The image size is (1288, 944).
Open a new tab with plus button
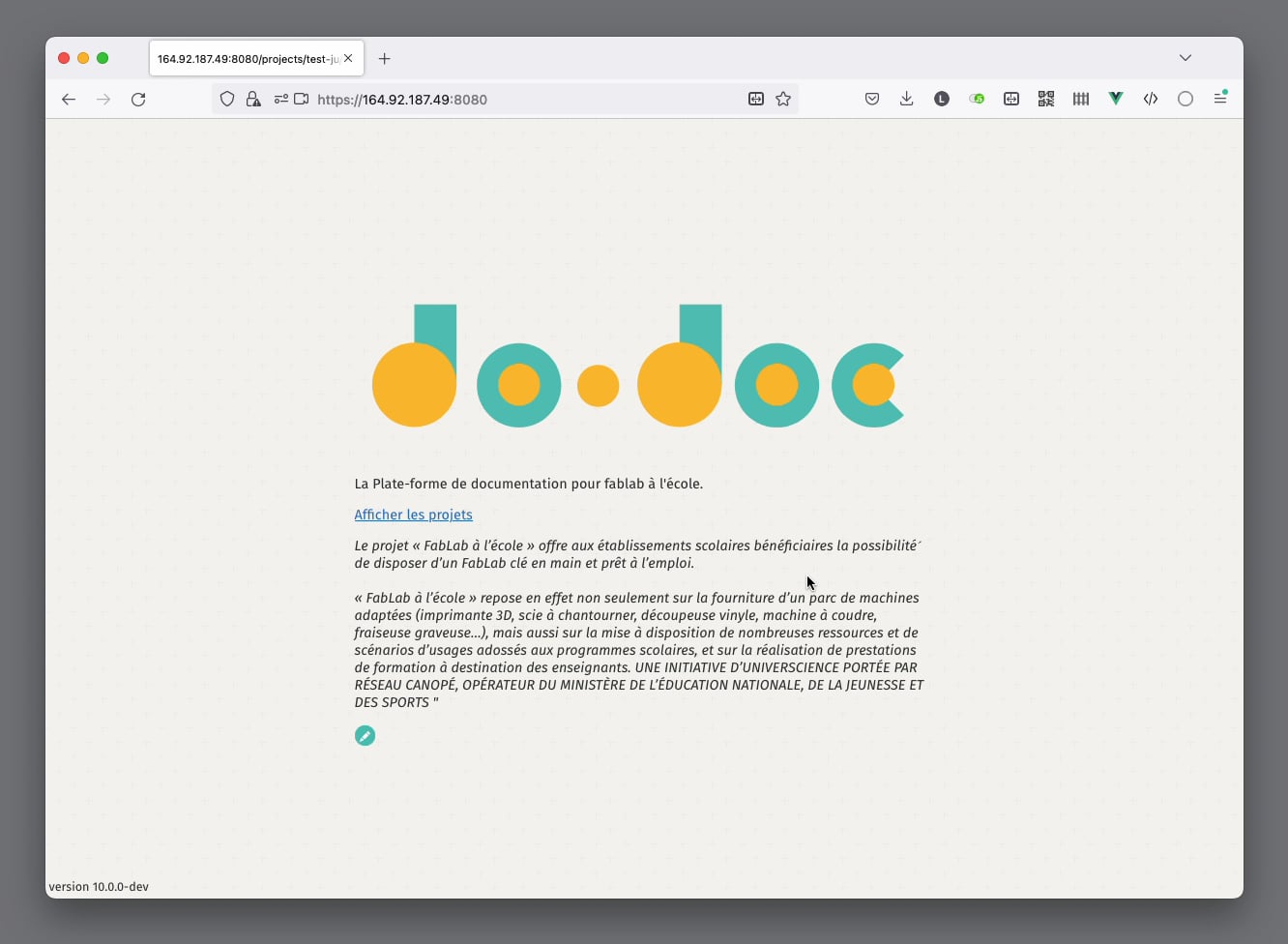(x=384, y=59)
